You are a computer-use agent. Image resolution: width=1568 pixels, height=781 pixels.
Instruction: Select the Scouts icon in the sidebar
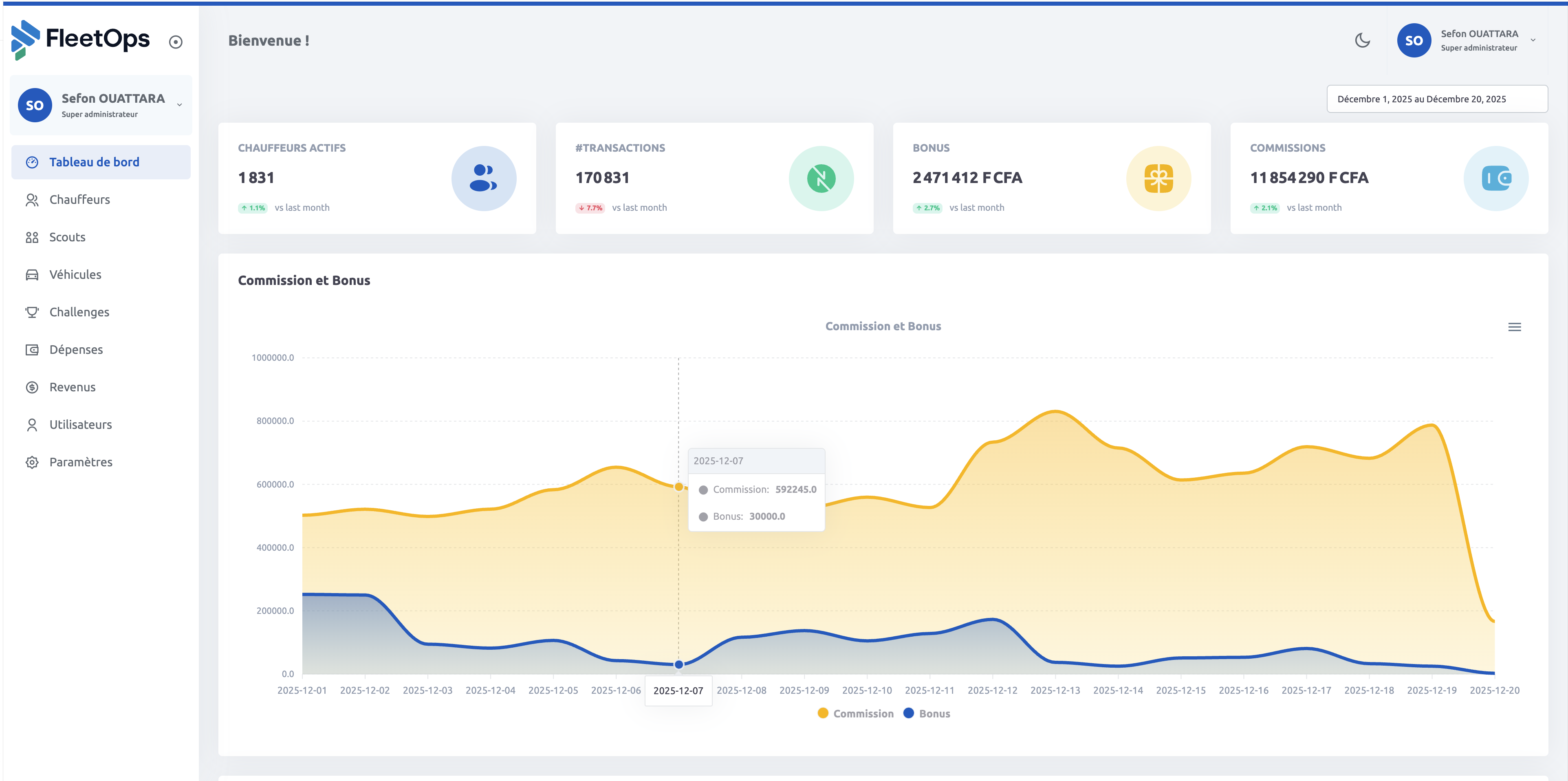tap(32, 237)
